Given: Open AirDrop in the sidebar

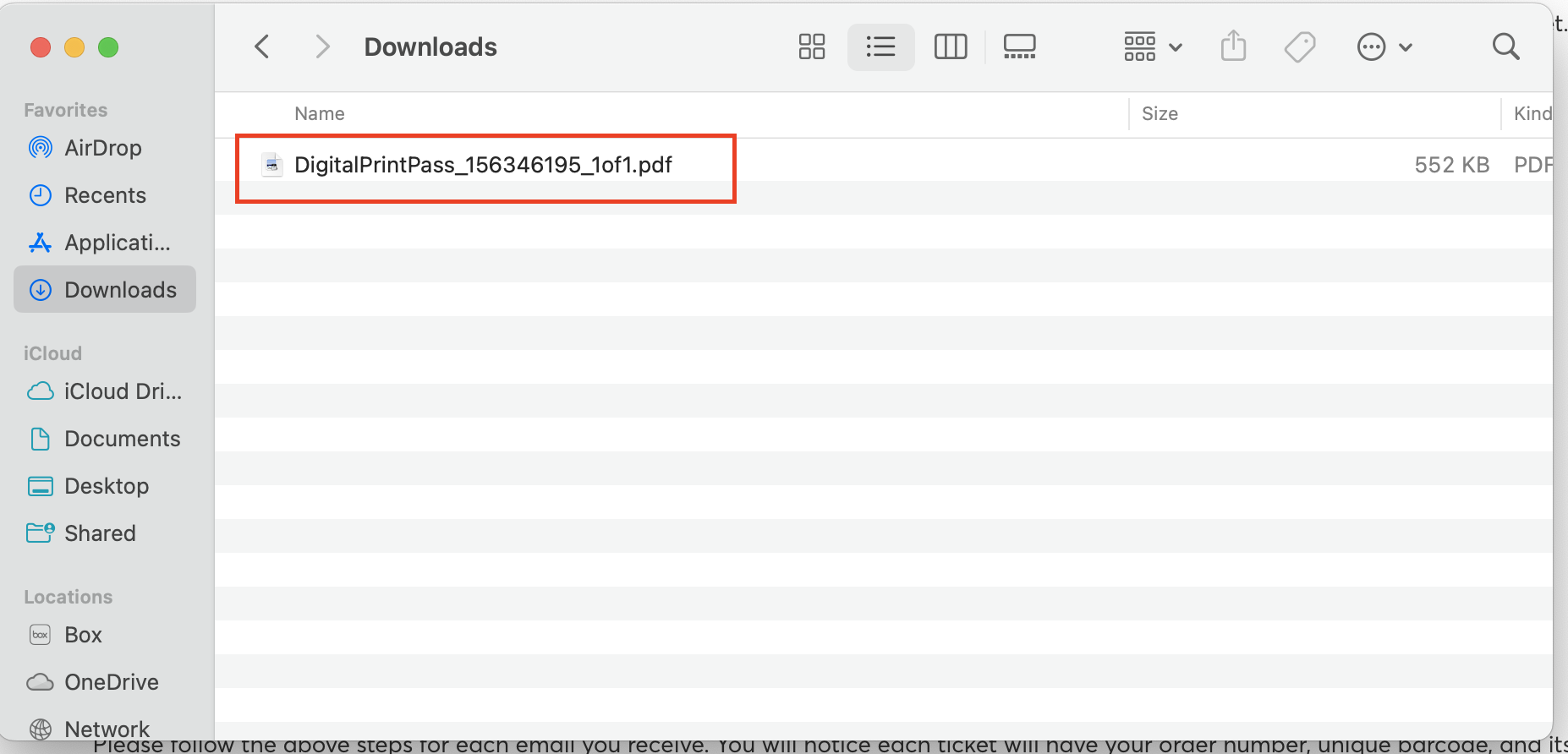Looking at the screenshot, I should 105,148.
